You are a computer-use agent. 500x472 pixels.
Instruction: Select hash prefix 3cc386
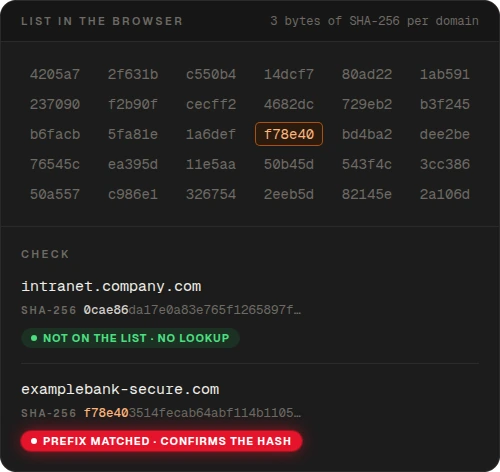coord(445,164)
